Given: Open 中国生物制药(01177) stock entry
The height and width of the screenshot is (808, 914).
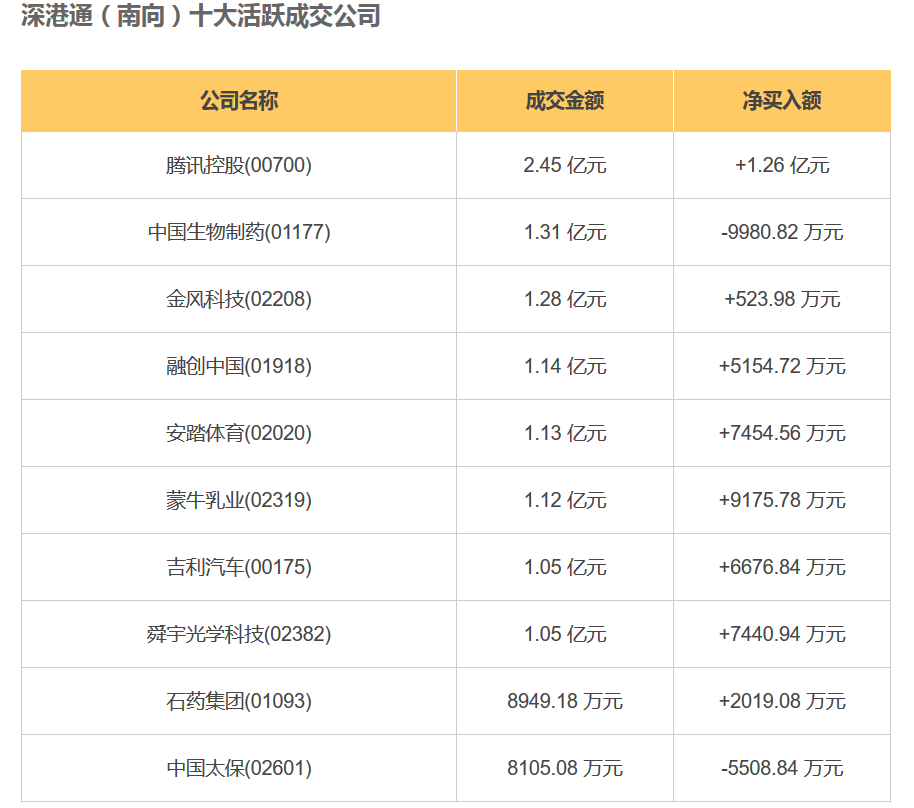Looking at the screenshot, I should 239,233.
